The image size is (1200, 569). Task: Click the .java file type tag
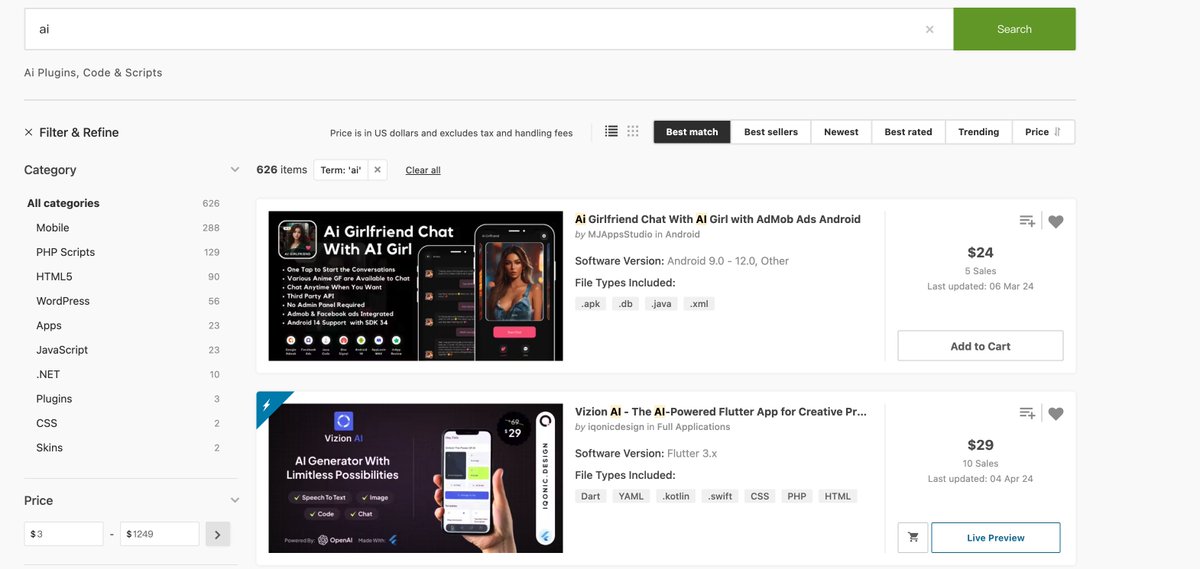[661, 303]
